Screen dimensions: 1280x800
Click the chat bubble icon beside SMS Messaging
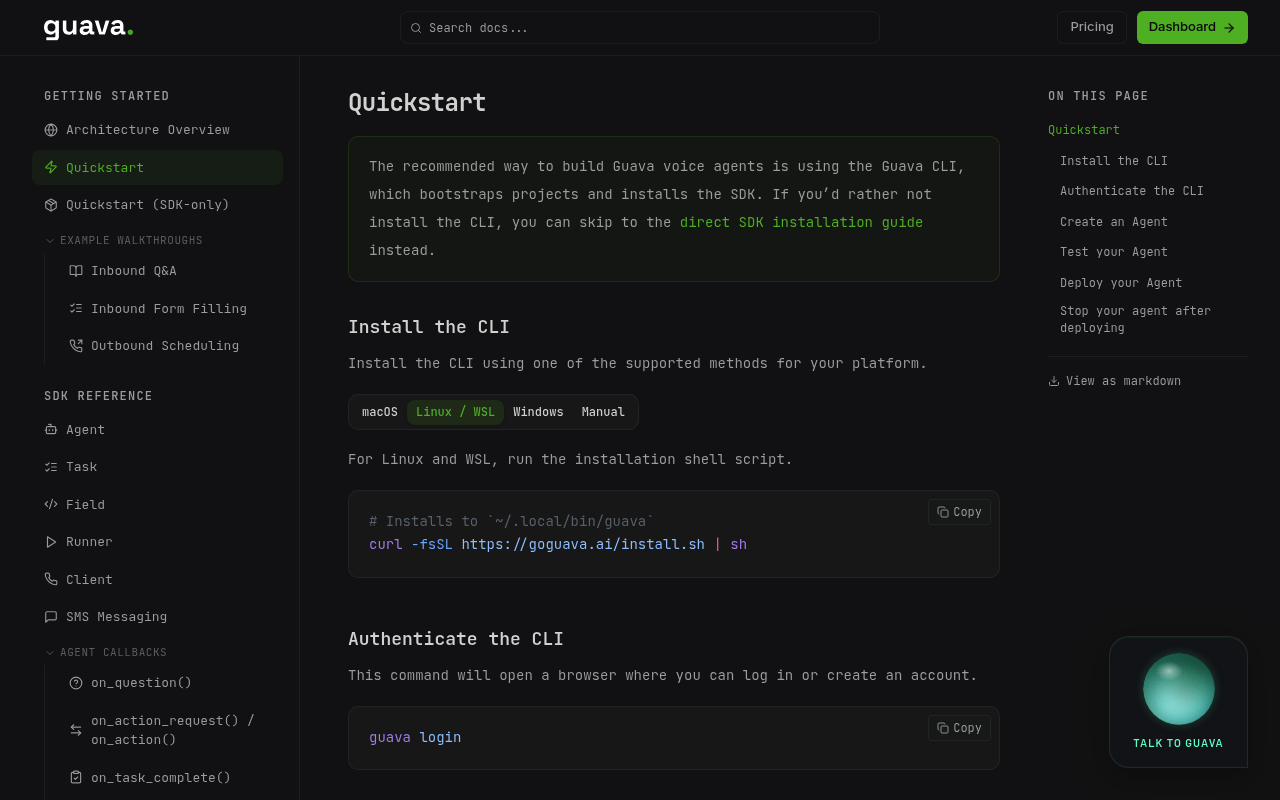pos(51,617)
